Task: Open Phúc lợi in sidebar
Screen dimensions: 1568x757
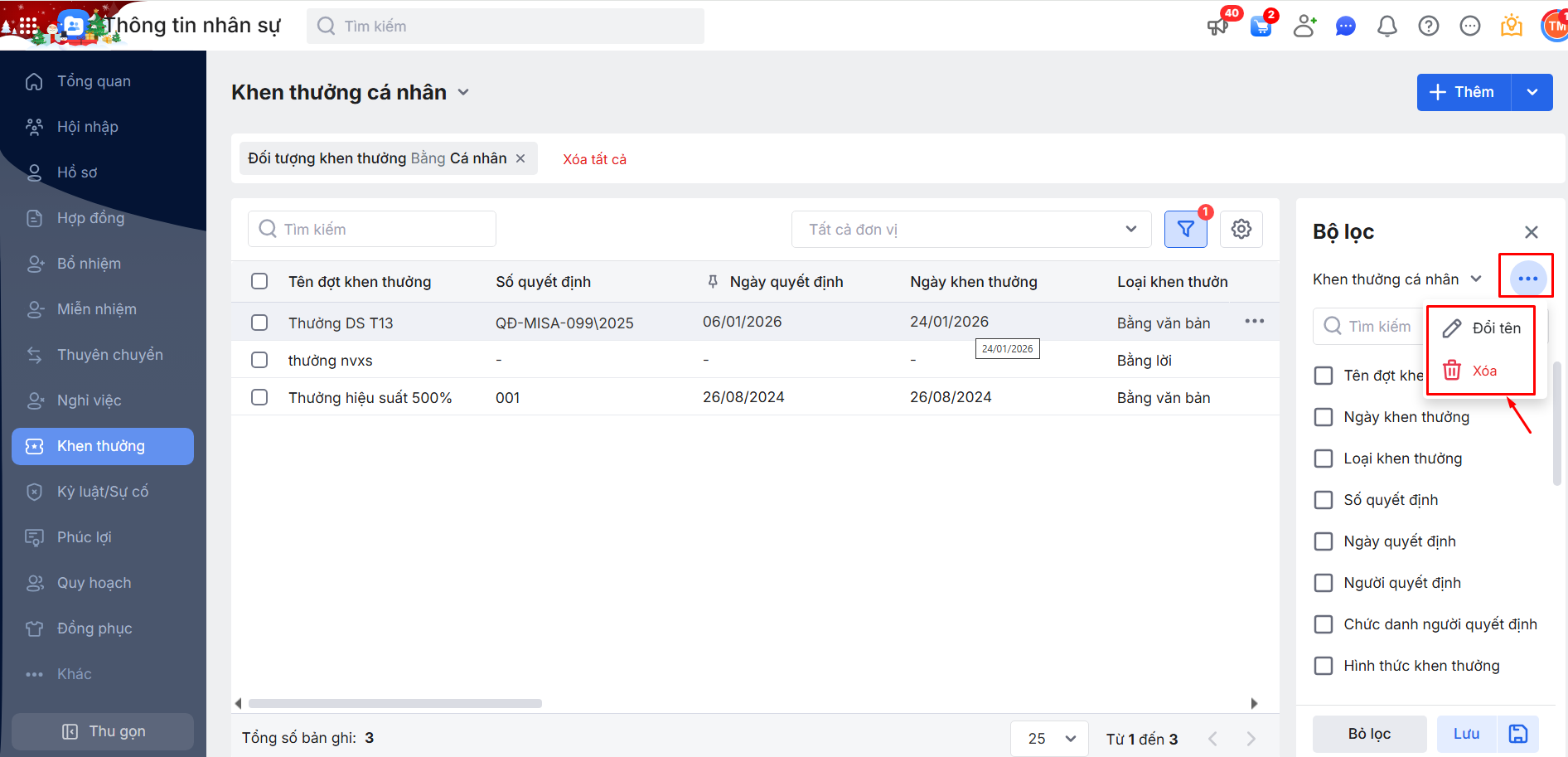Action: tap(103, 537)
